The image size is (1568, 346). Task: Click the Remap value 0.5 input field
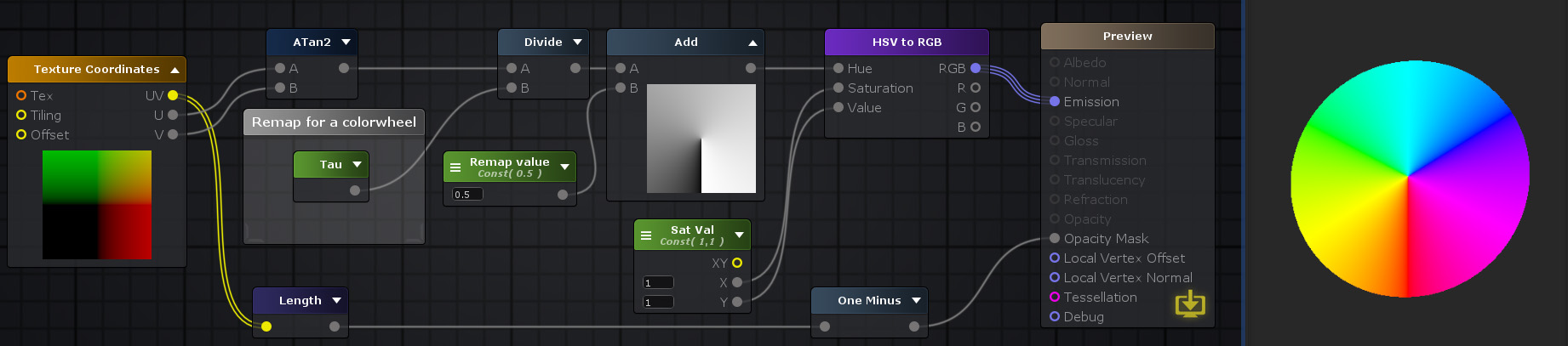467,194
